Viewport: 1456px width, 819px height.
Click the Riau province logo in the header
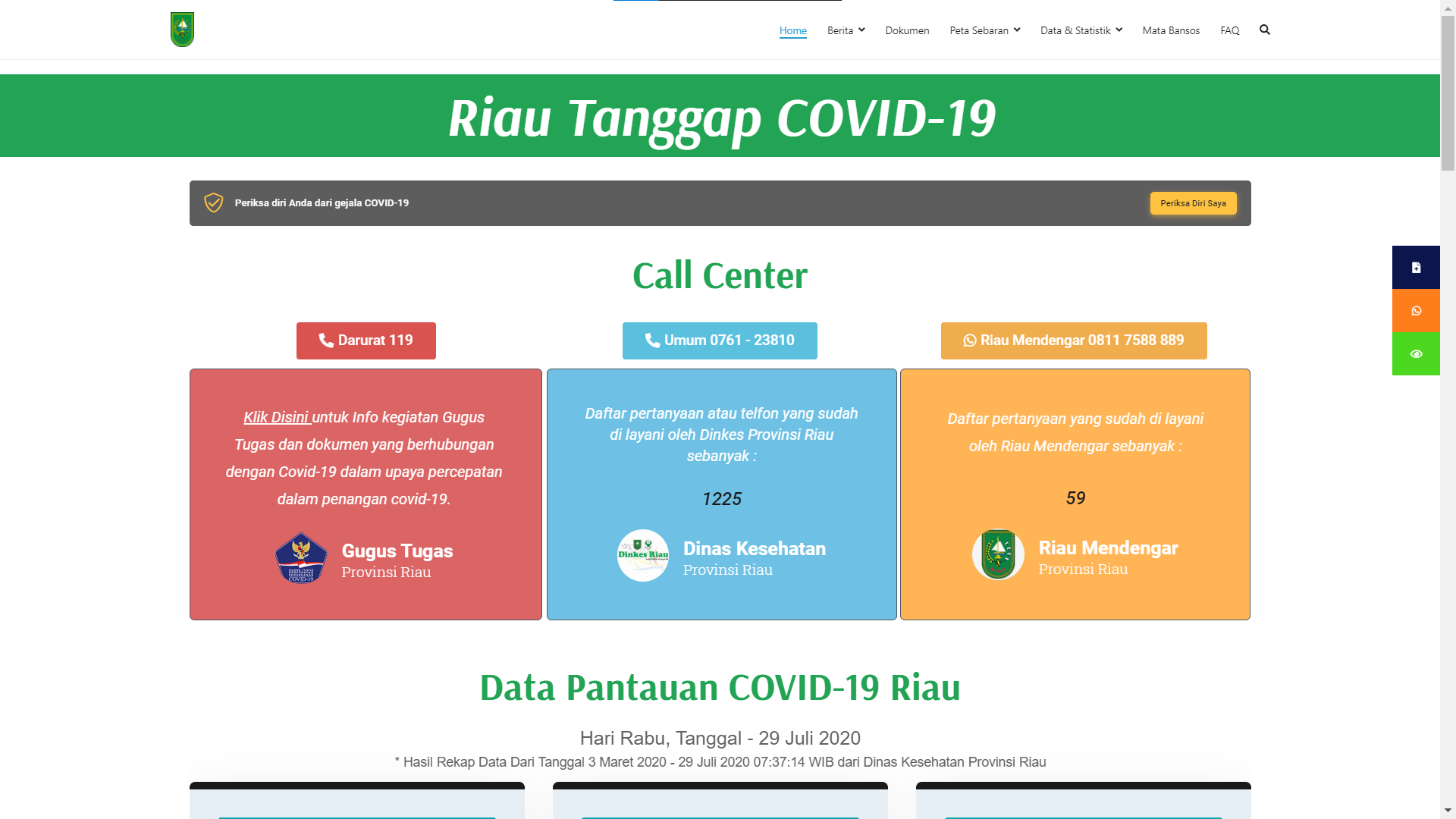tap(182, 30)
